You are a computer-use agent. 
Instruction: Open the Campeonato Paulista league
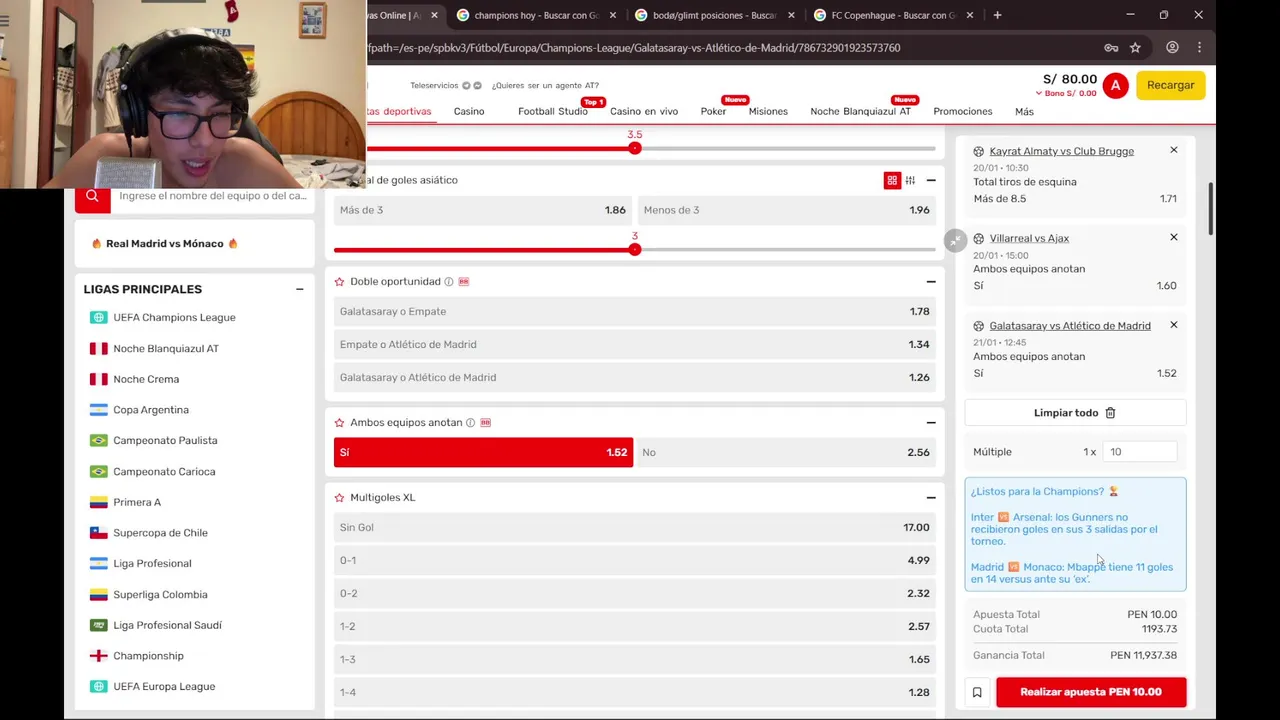click(165, 441)
